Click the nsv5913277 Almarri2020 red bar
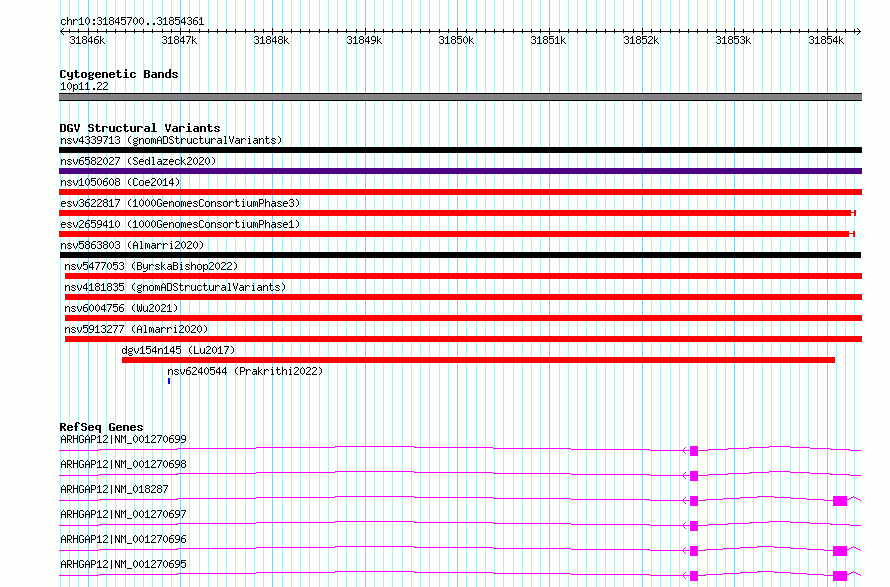Image resolution: width=890 pixels, height=587 pixels. point(463,339)
